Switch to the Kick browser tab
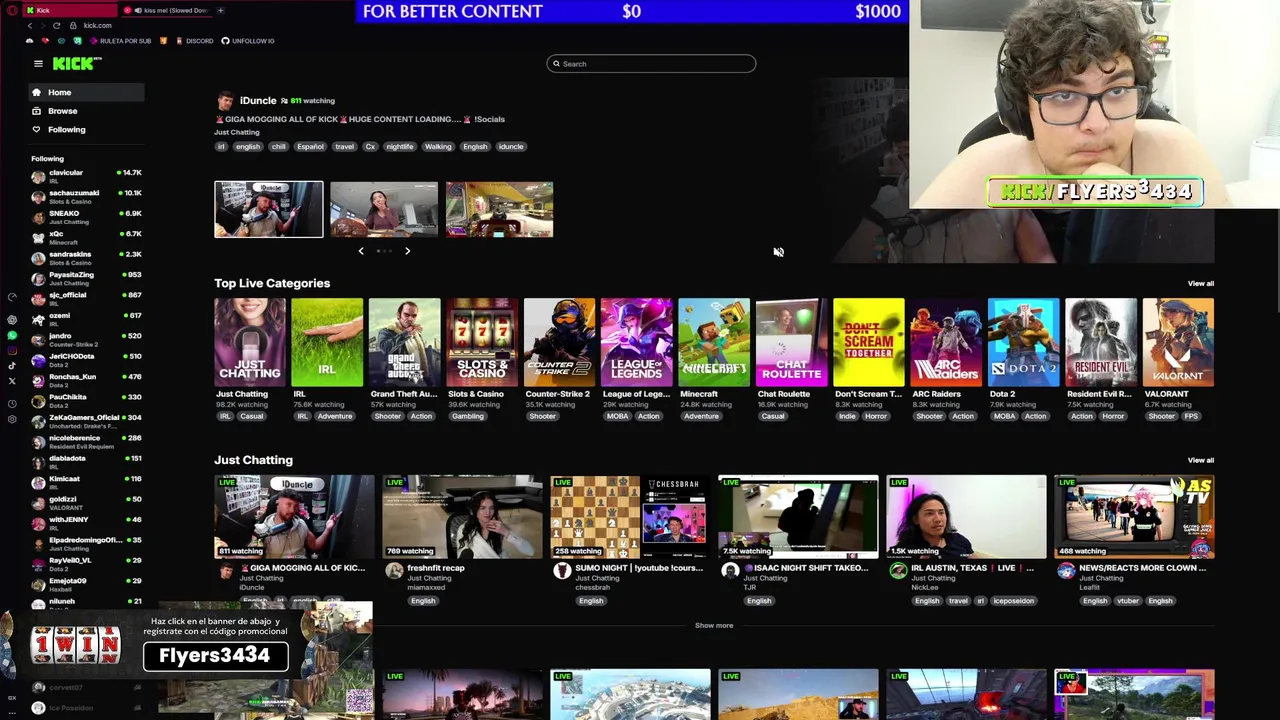 70,10
